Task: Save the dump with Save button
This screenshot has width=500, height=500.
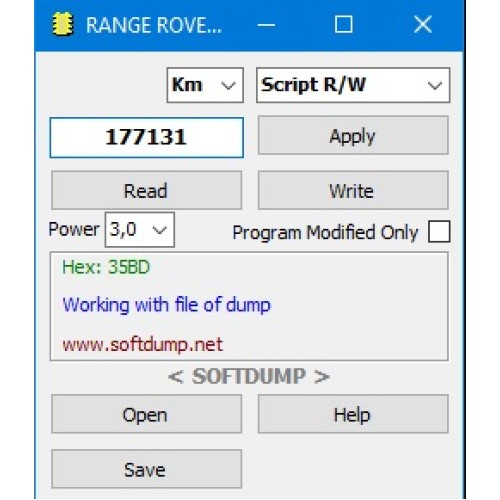Action: tap(146, 469)
